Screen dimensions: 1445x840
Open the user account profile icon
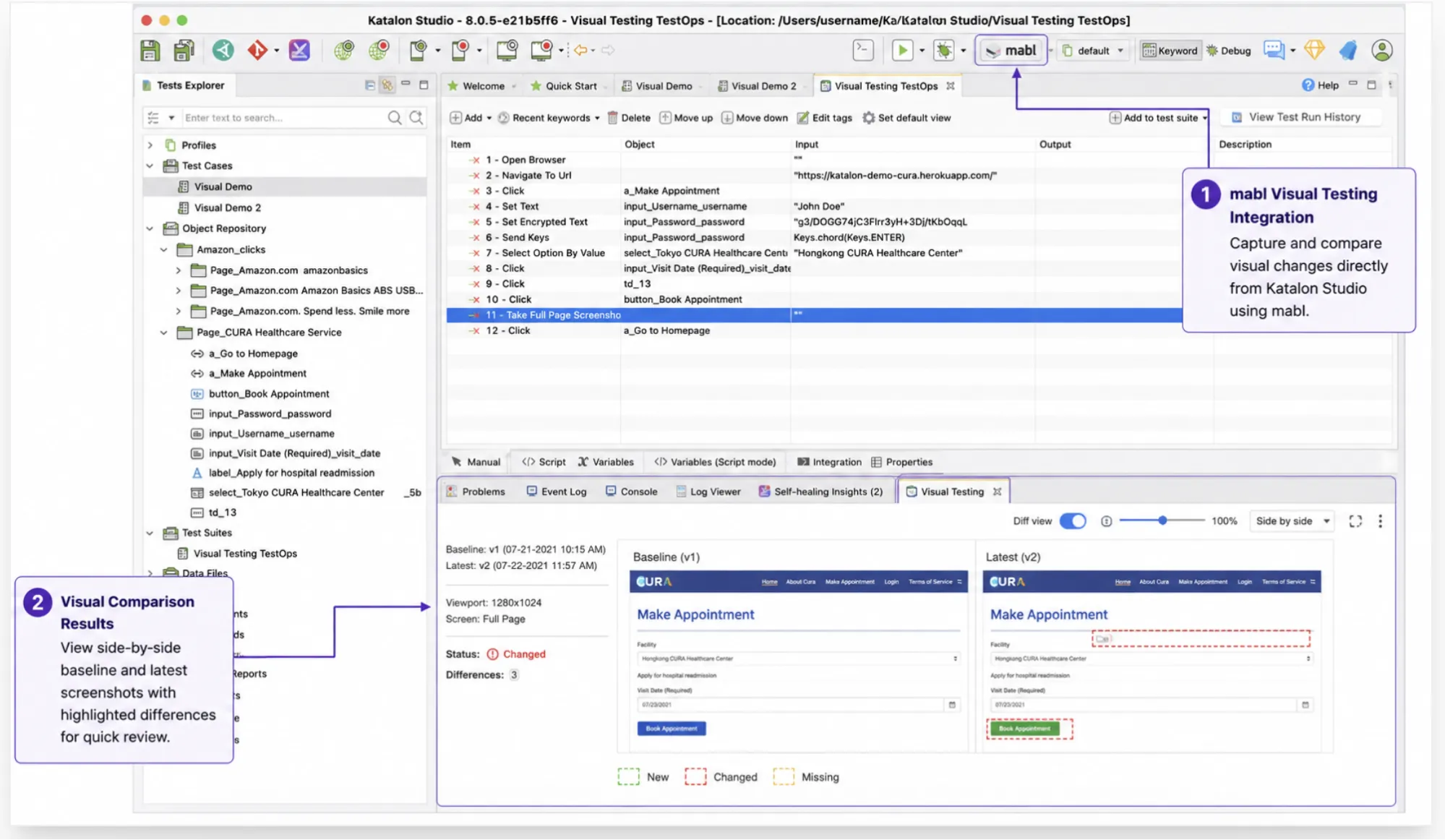(1382, 50)
